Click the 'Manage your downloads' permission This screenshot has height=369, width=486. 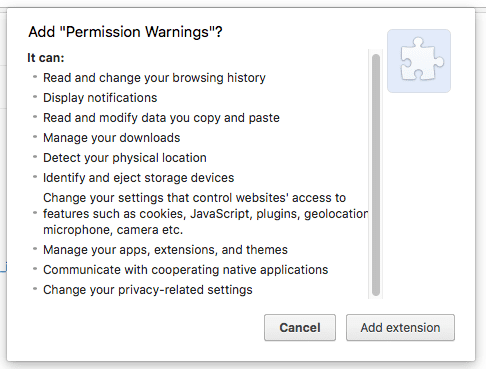coord(112,138)
